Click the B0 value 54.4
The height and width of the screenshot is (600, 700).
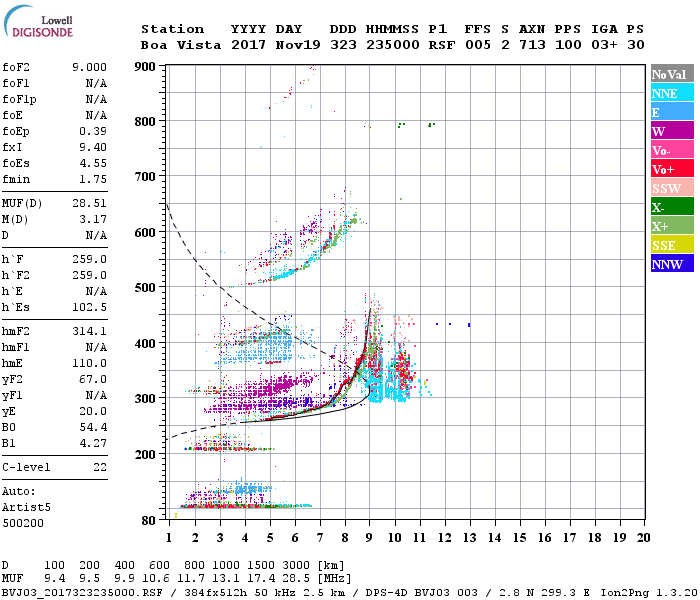(x=93, y=427)
